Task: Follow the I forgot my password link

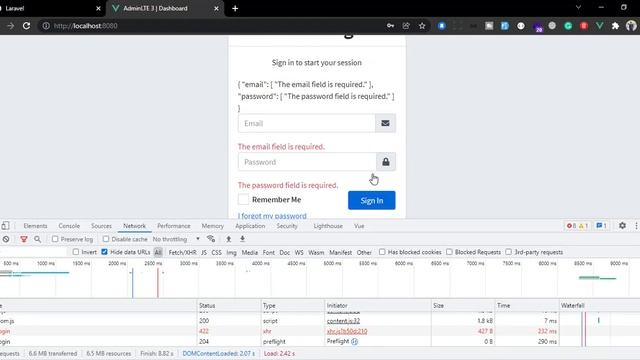Action: (272, 216)
